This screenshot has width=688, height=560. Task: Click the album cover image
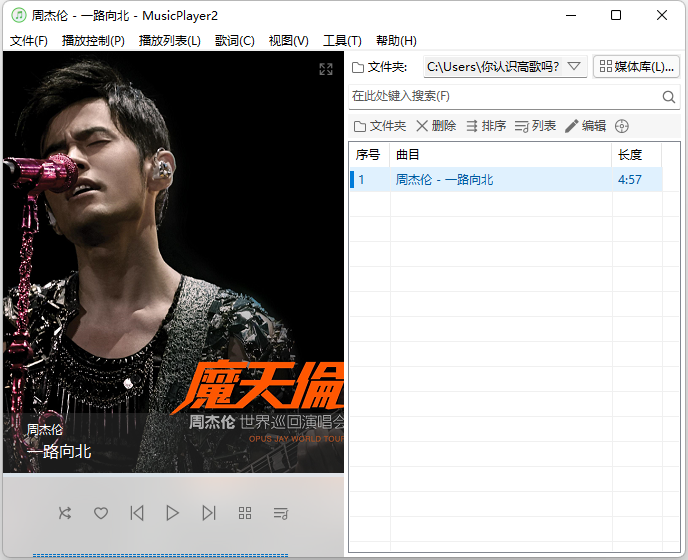click(173, 262)
